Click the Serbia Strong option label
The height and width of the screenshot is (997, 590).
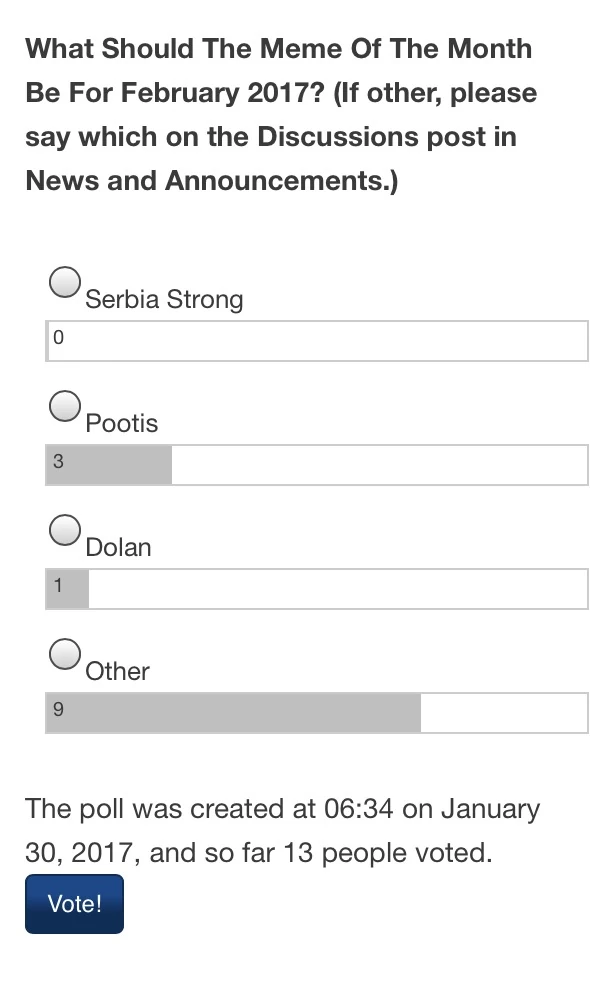coord(164,298)
